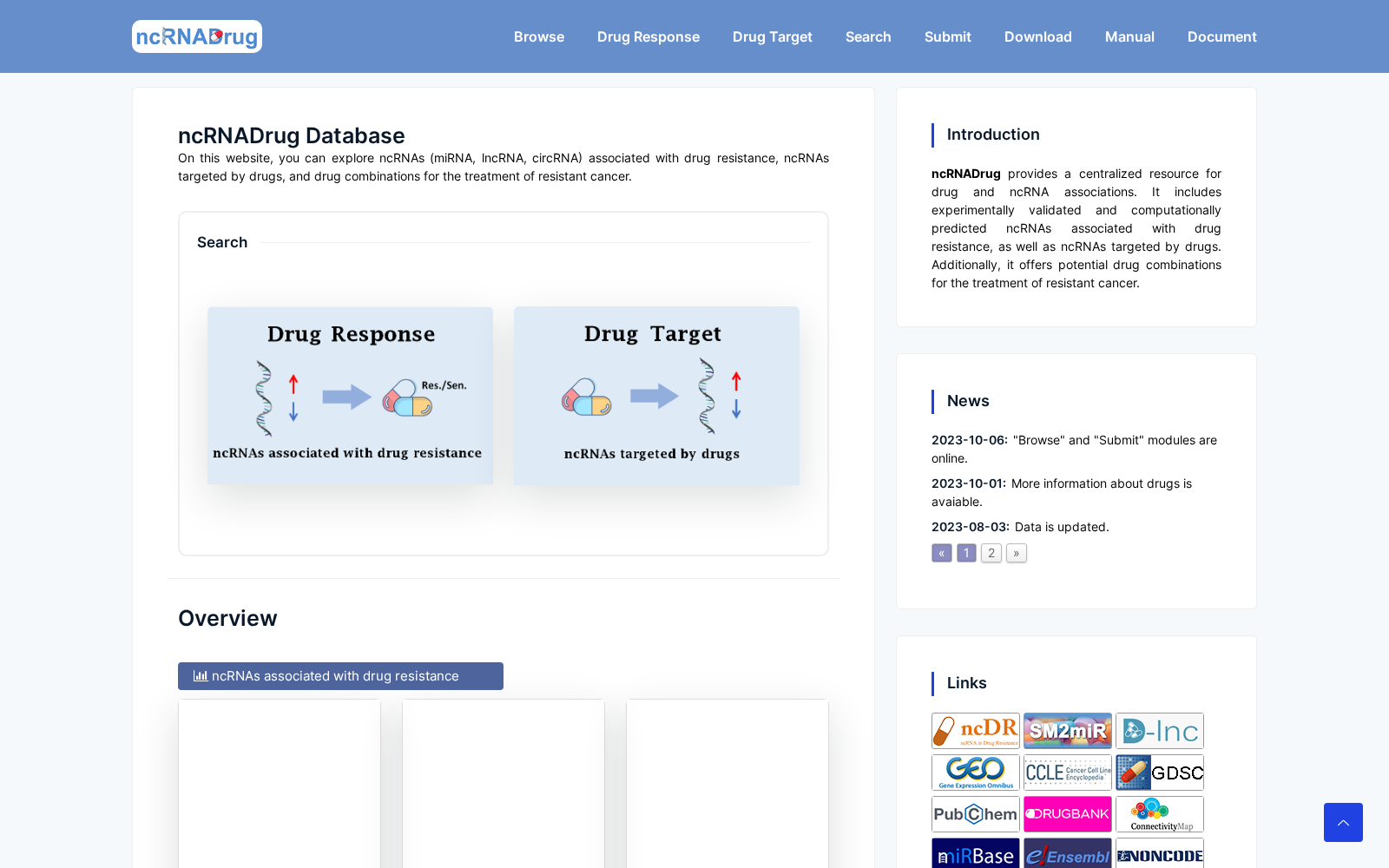This screenshot has height=868, width=1389.
Task: Open the ncDR database link logo
Action: 976,731
